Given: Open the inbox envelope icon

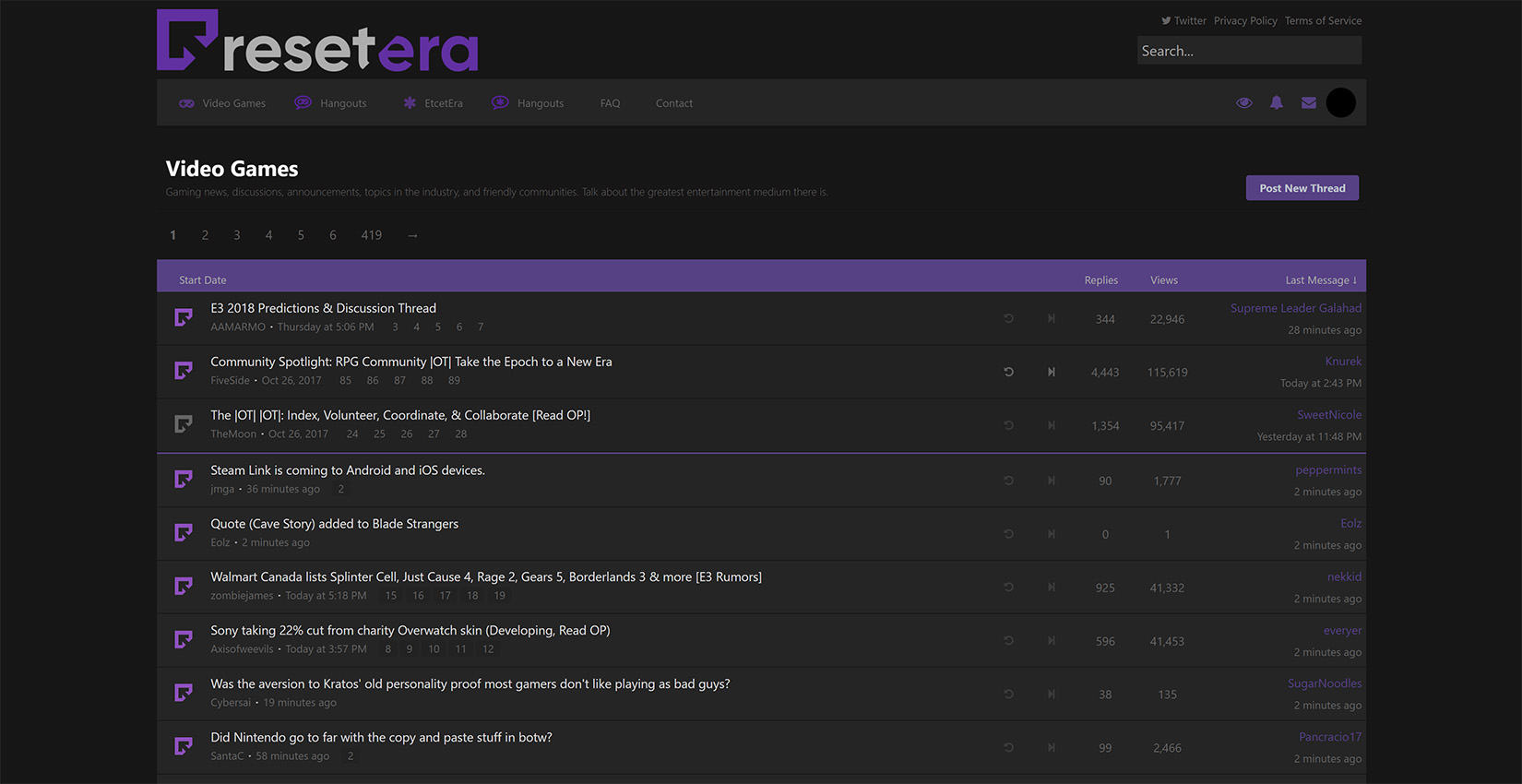Looking at the screenshot, I should (x=1309, y=102).
